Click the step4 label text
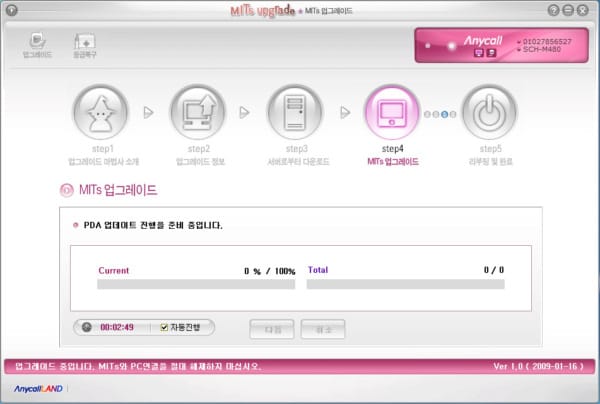This screenshot has width=600, height=404. 393,148
